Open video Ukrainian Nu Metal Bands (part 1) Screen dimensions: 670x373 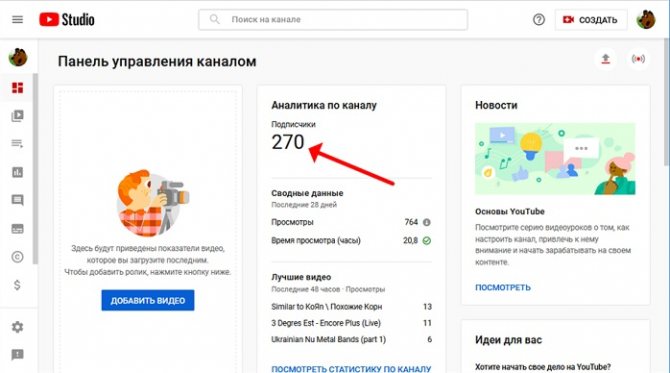(329, 339)
